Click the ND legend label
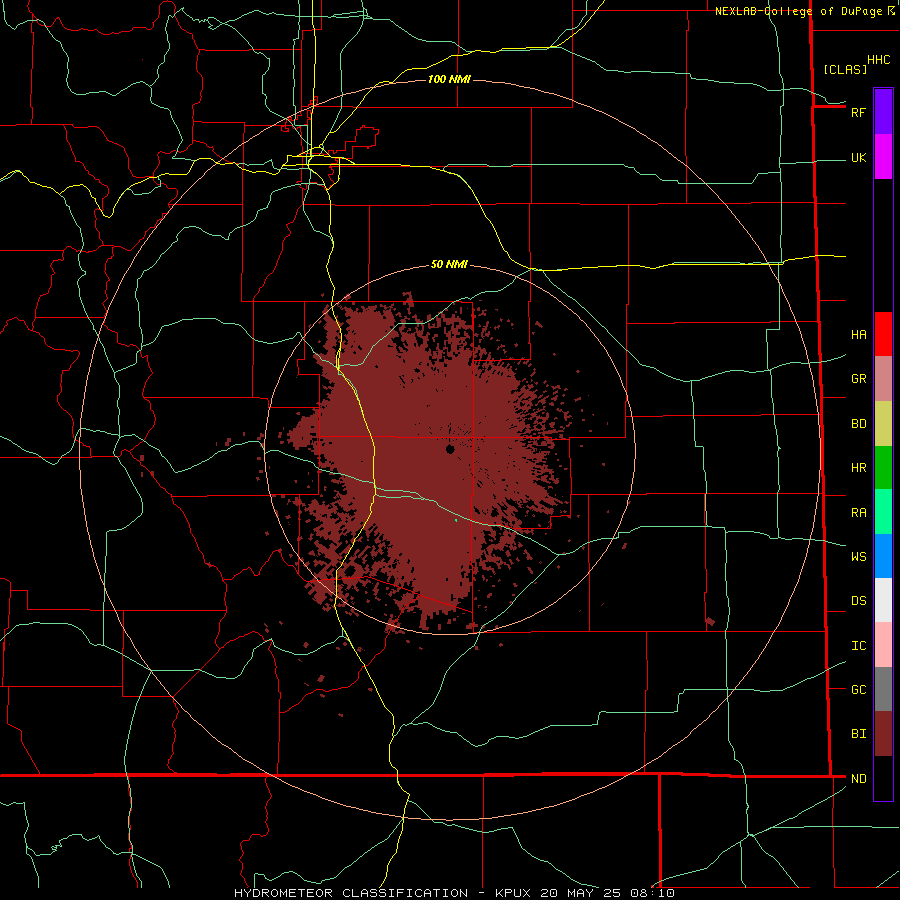The image size is (900, 900). coord(858,778)
